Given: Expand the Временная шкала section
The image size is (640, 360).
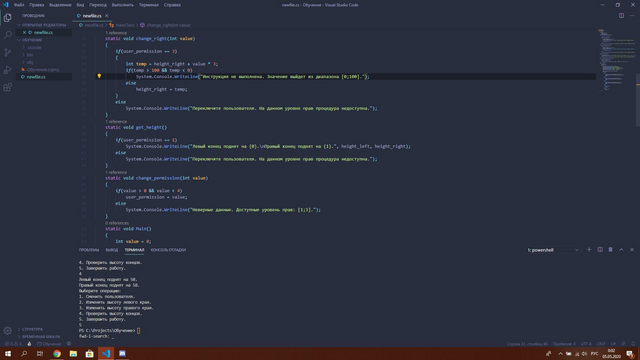Looking at the screenshot, I should [40, 337].
